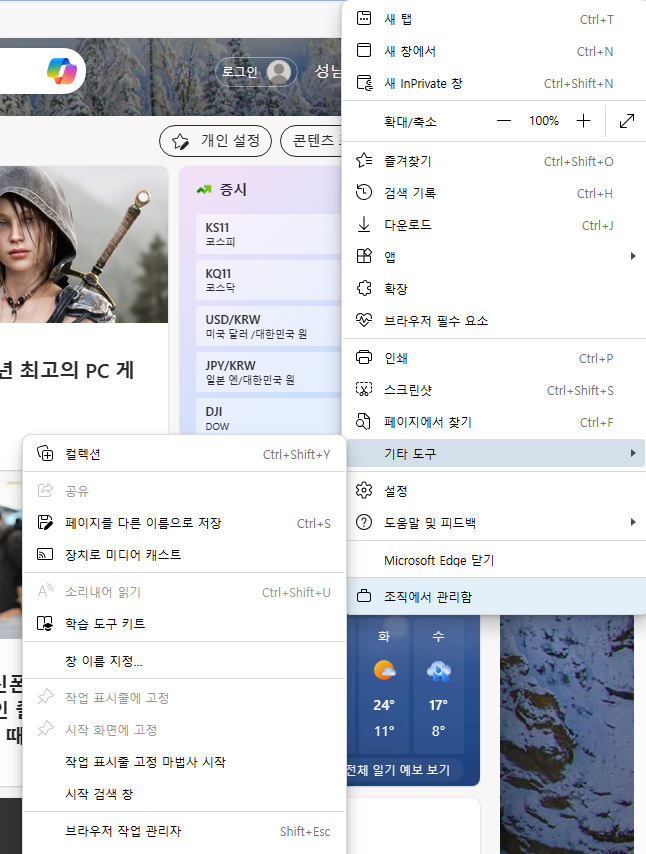Viewport: 646px width, 854px height.
Task: Click the Find on page icon
Action: [x=364, y=422]
